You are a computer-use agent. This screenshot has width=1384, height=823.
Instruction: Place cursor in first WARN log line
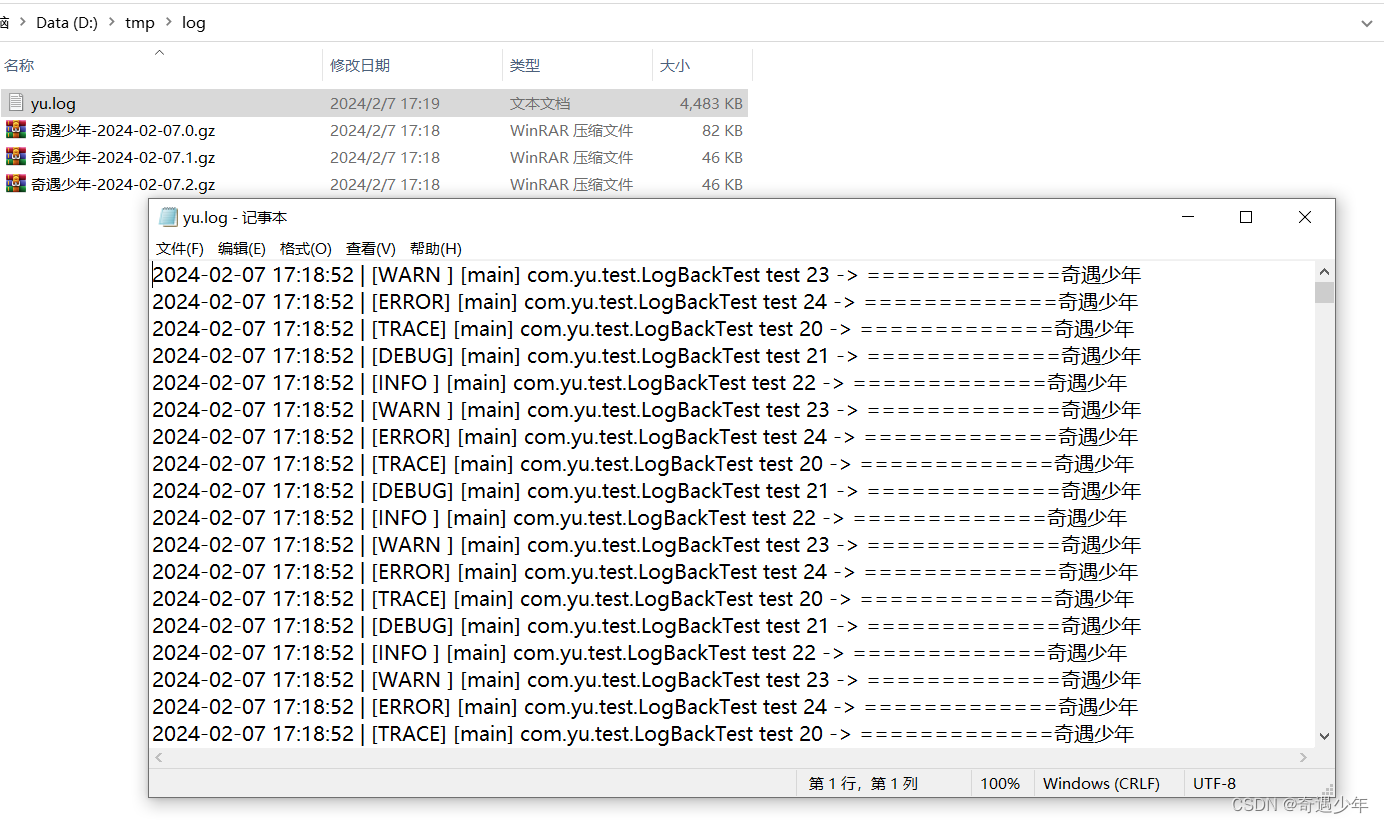pos(646,275)
